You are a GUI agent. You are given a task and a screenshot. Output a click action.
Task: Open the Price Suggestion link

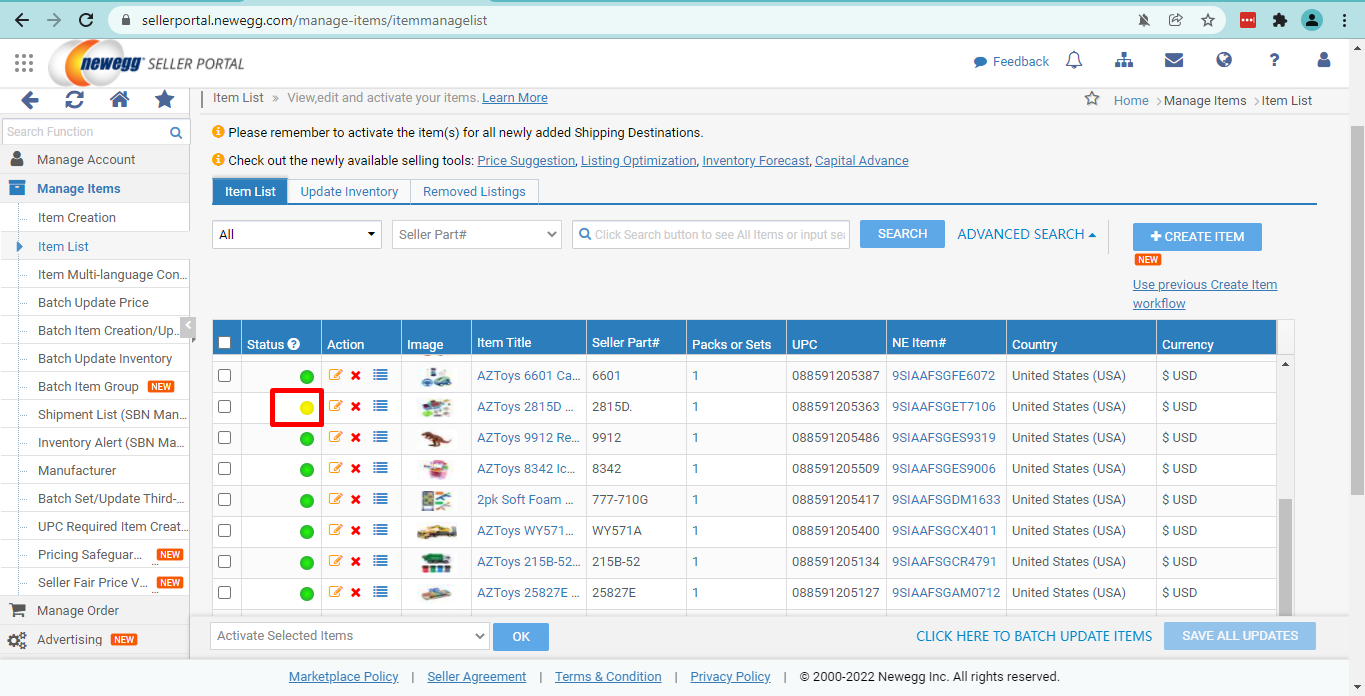coord(526,161)
